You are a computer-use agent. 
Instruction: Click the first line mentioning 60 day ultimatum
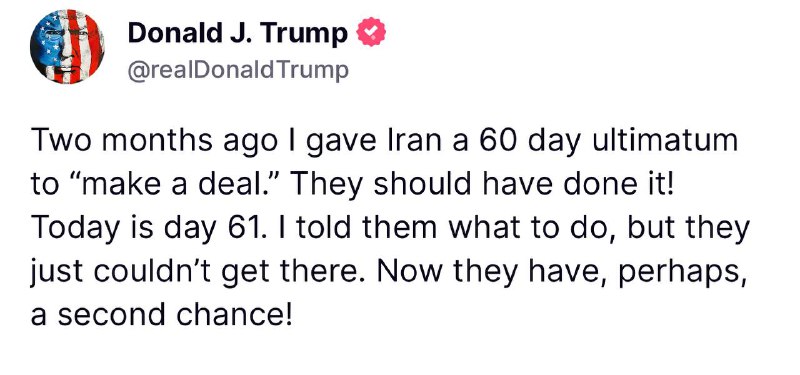pos(384,140)
